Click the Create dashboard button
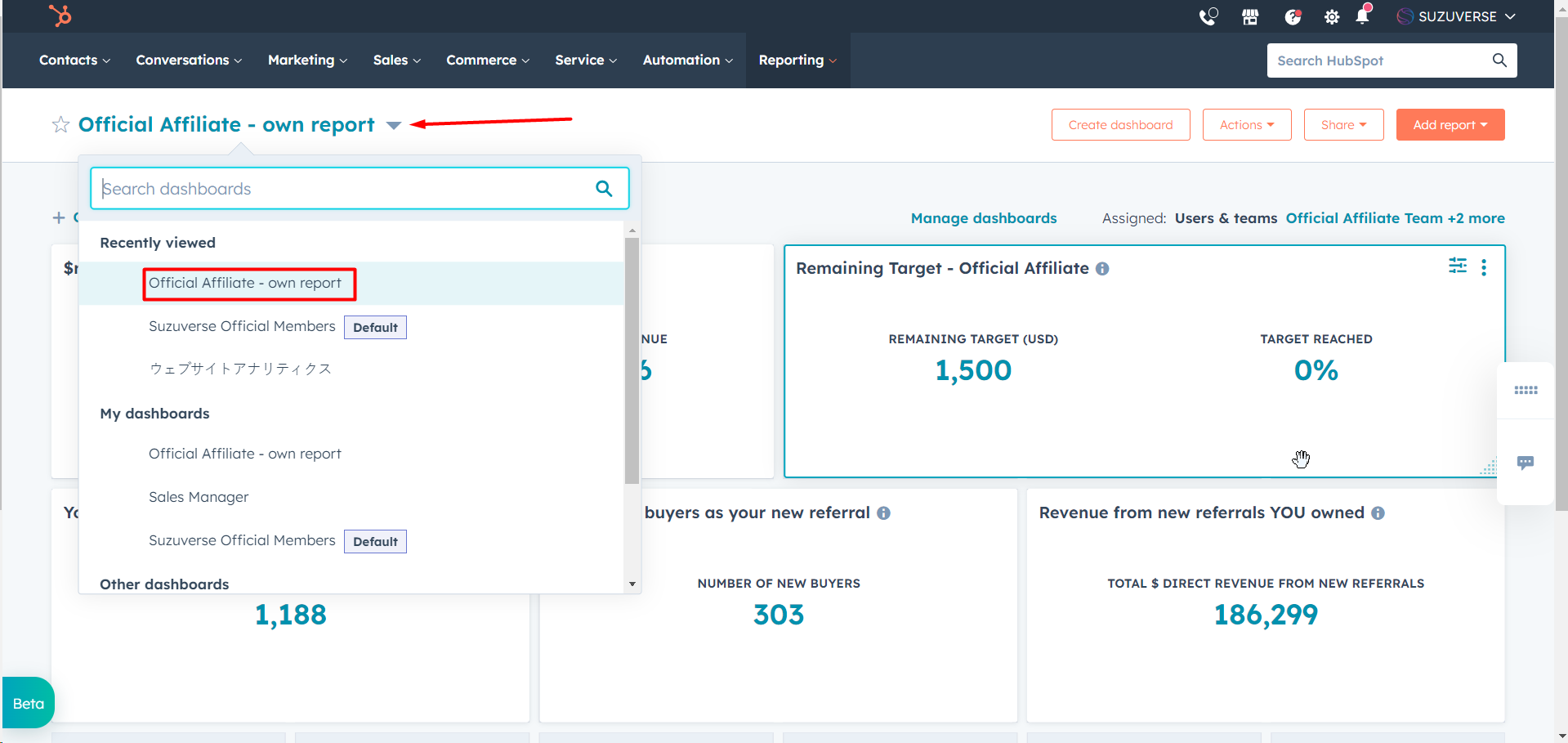The width and height of the screenshot is (1568, 743). pos(1120,125)
